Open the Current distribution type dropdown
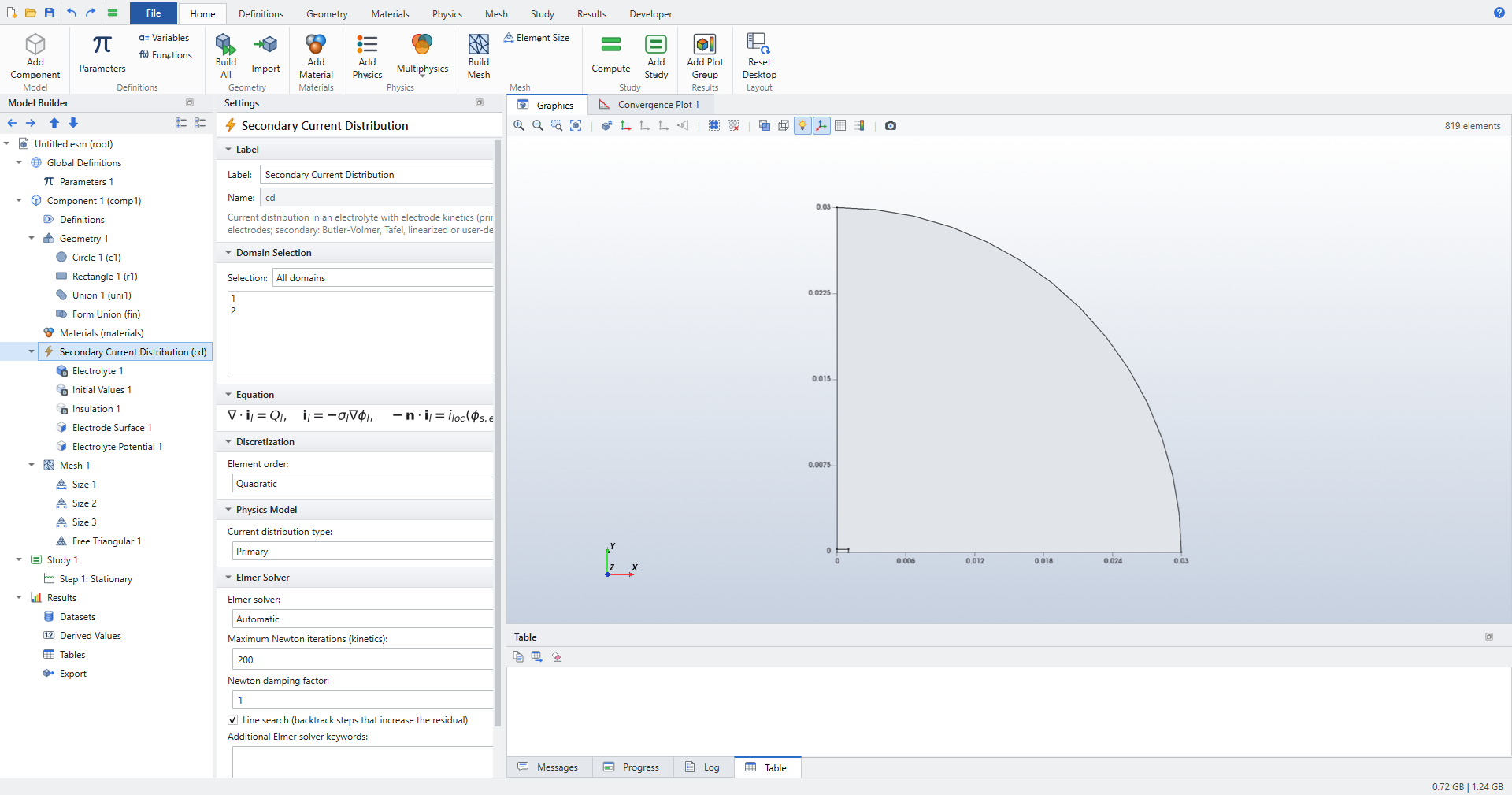Viewport: 1512px width, 795px height. [x=362, y=552]
